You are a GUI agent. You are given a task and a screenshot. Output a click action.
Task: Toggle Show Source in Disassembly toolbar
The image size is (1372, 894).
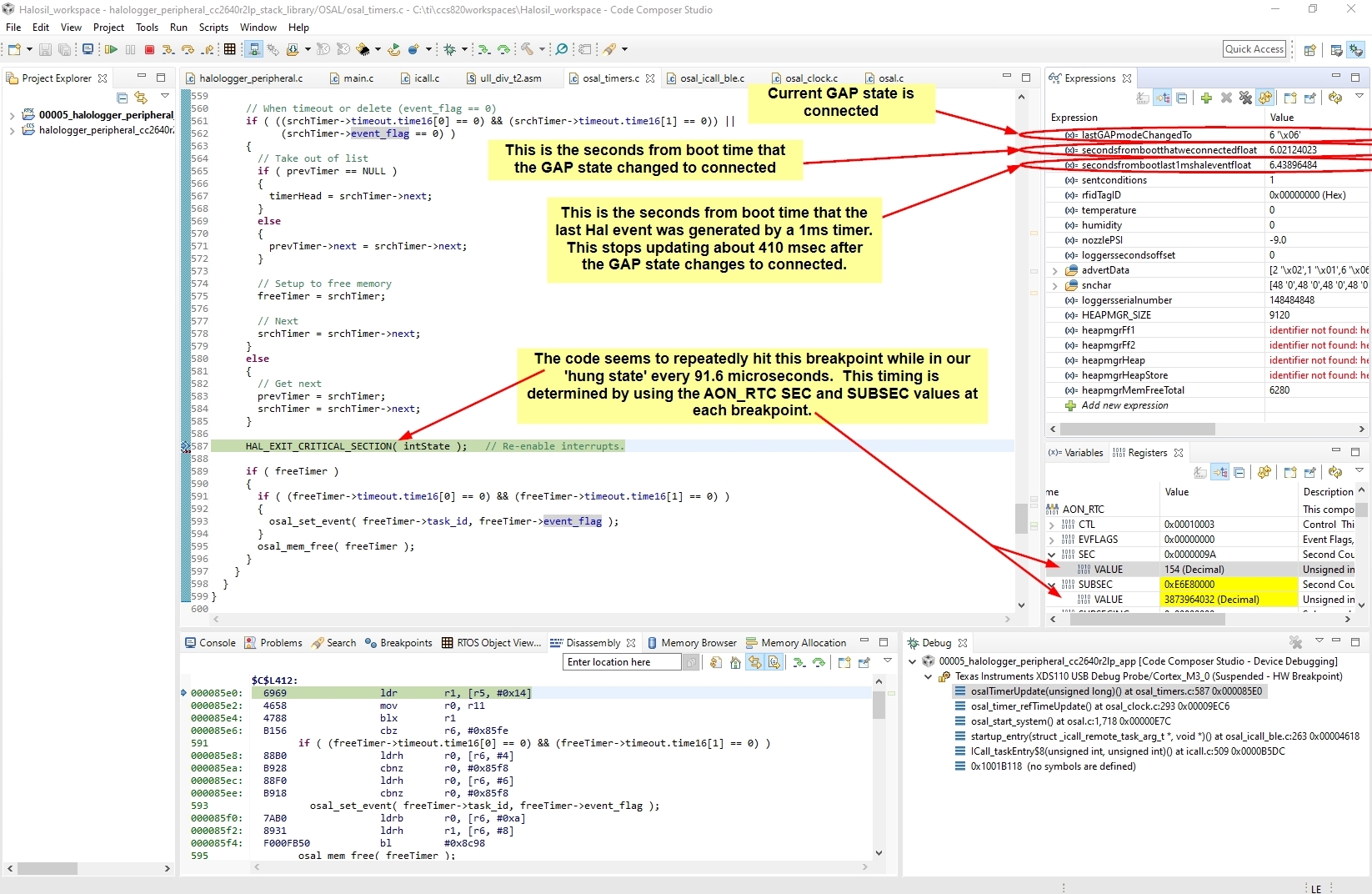[774, 662]
